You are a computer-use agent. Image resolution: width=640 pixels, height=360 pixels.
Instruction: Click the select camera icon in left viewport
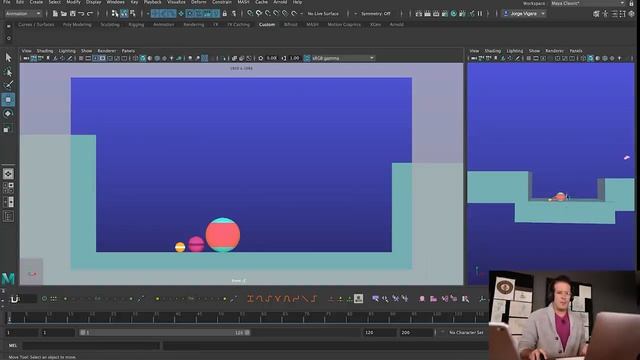pos(26,58)
